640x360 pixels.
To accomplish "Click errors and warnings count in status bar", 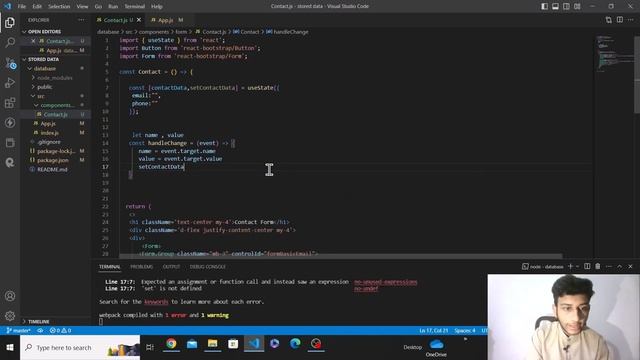I will pyautogui.click(x=60, y=330).
